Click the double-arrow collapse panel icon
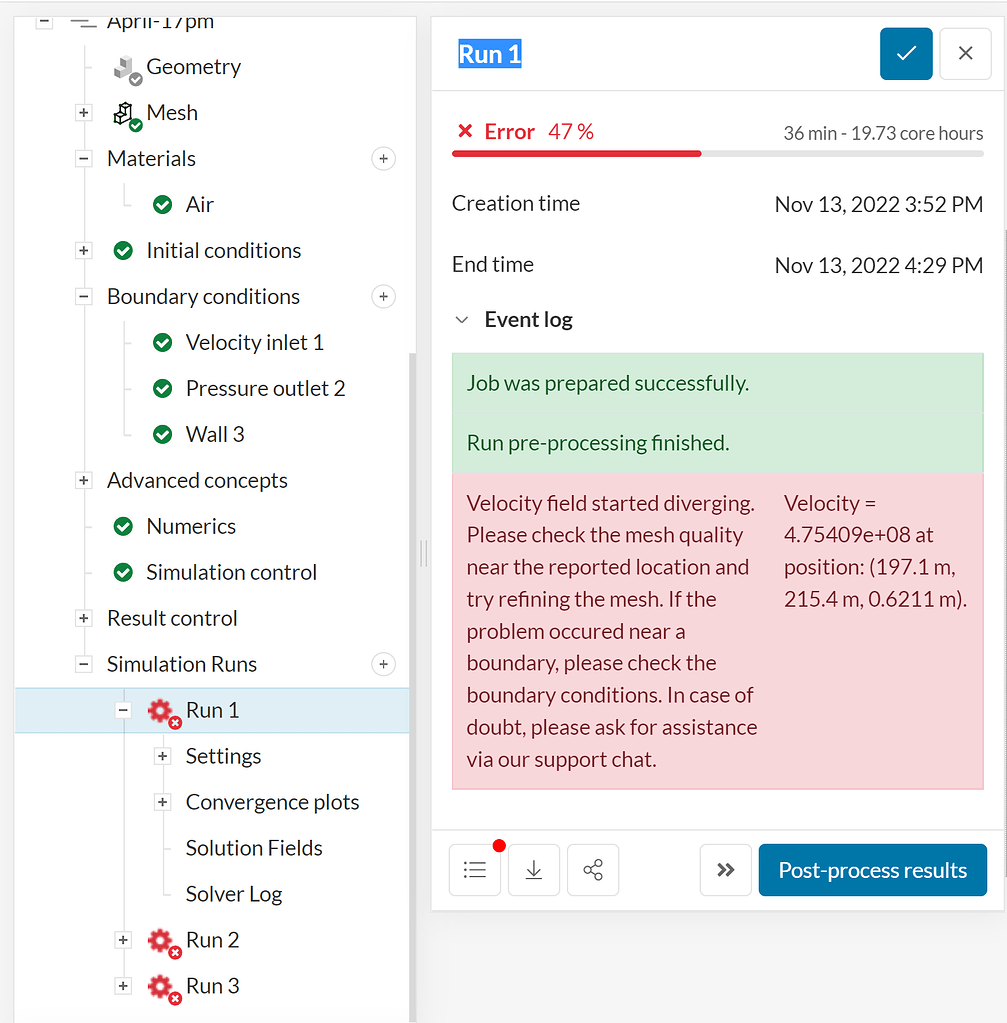The image size is (1007, 1023). coord(726,870)
